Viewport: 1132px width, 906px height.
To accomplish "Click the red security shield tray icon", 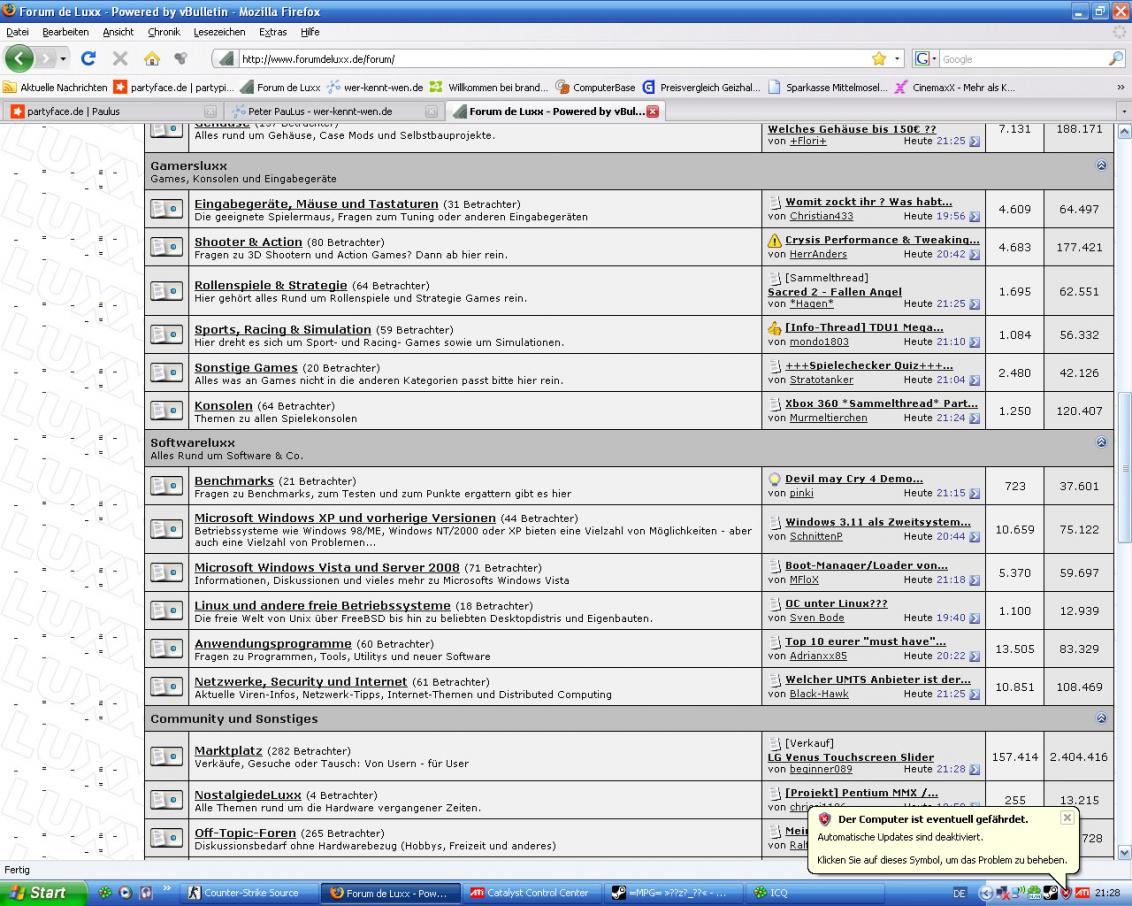I will pyautogui.click(x=1066, y=893).
